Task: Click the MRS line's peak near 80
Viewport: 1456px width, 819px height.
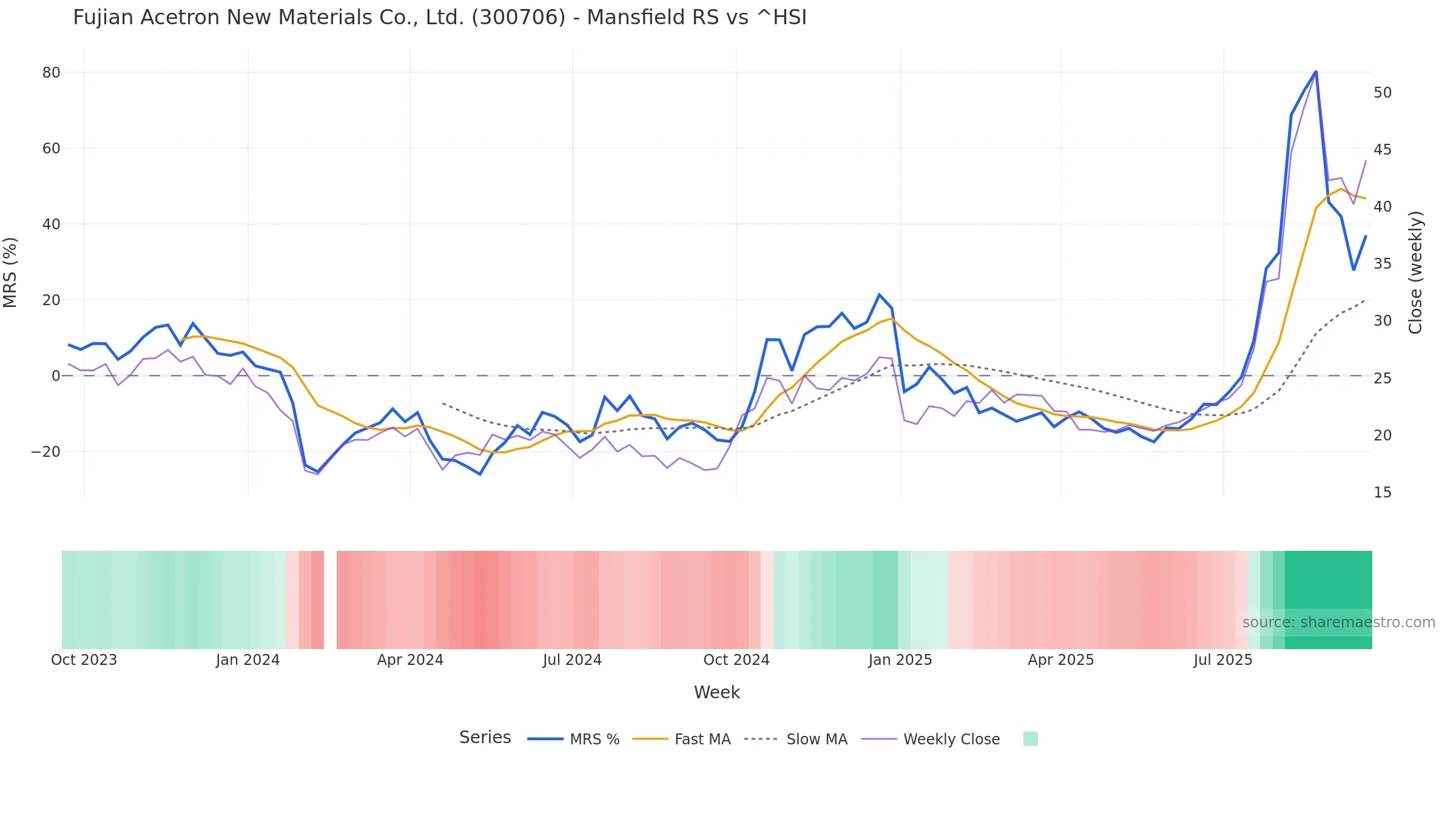Action: [1315, 72]
